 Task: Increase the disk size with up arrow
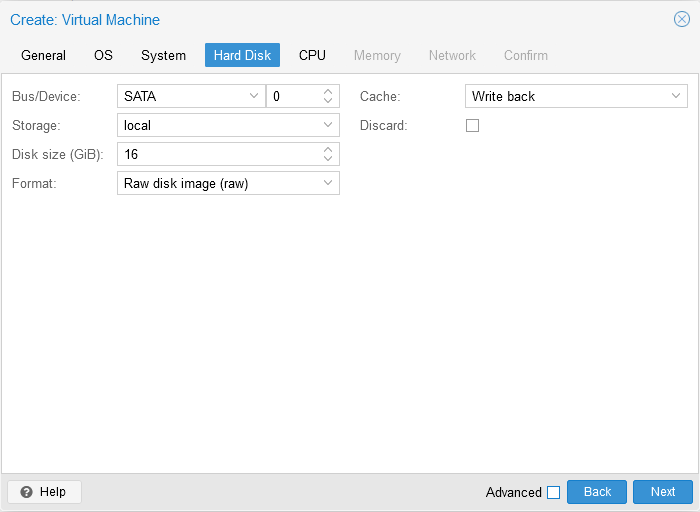click(328, 149)
